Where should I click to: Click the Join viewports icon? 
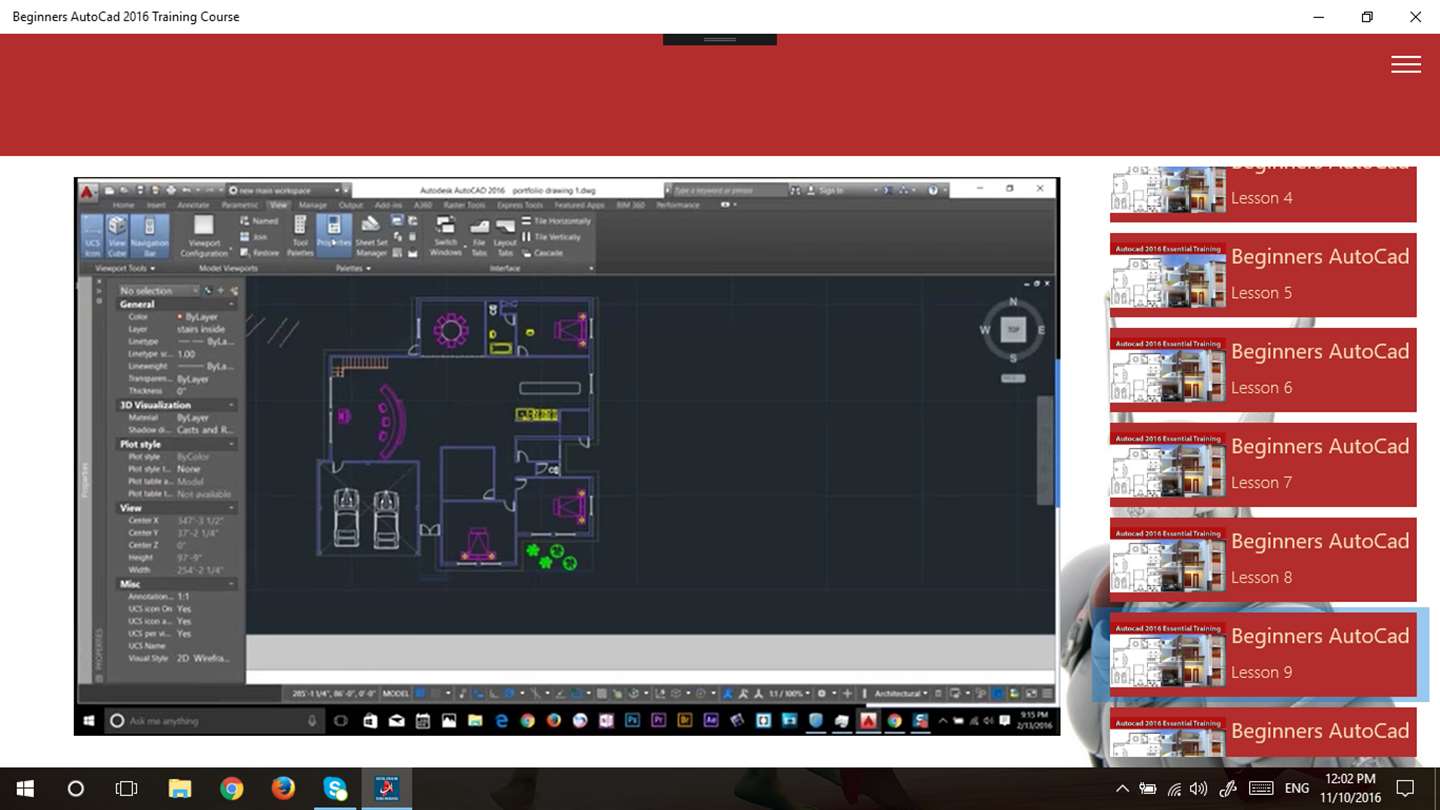point(254,237)
